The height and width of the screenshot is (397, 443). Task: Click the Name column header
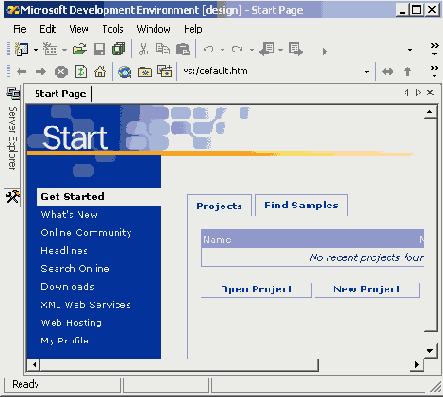pyautogui.click(x=217, y=240)
